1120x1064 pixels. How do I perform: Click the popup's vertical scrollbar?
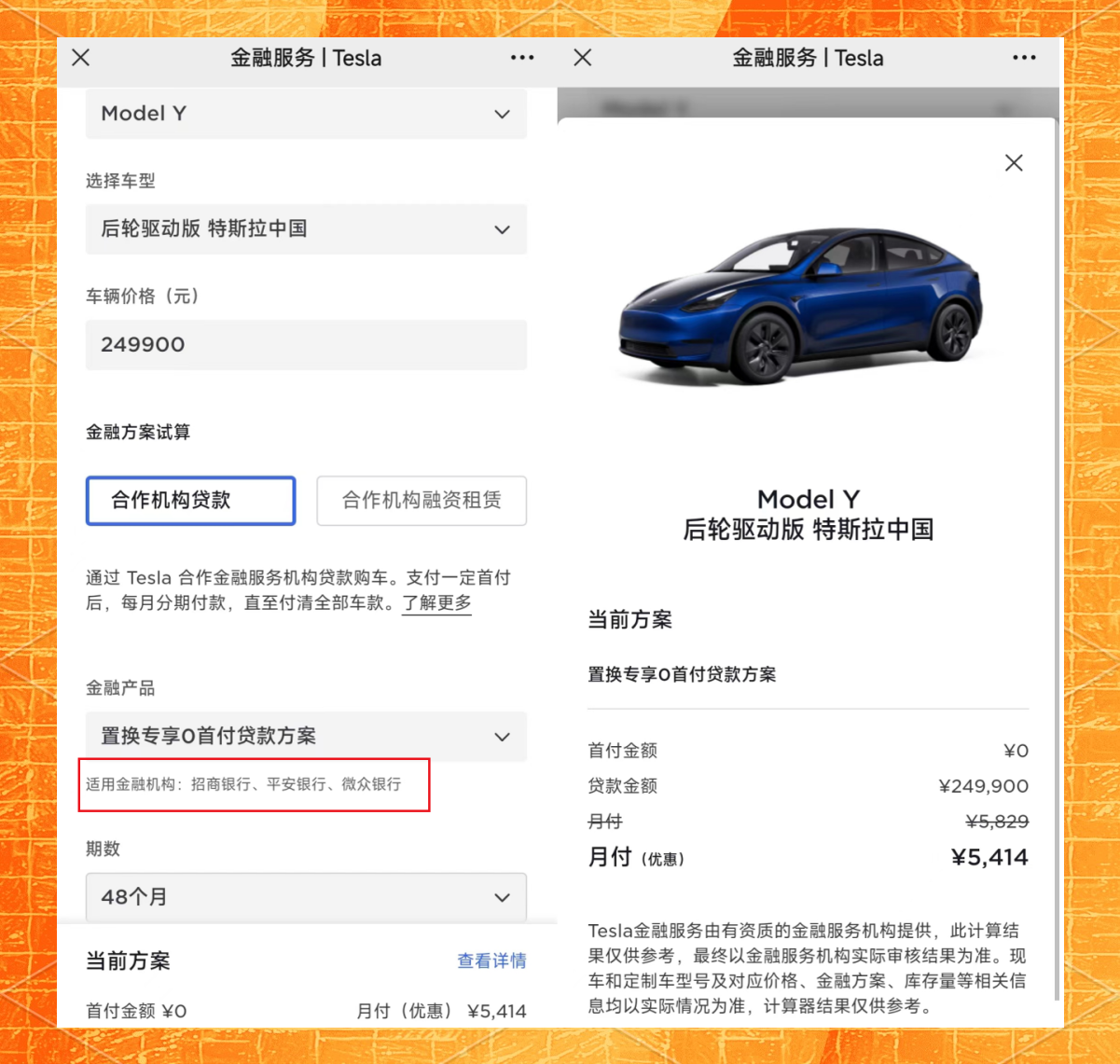[x=1058, y=560]
